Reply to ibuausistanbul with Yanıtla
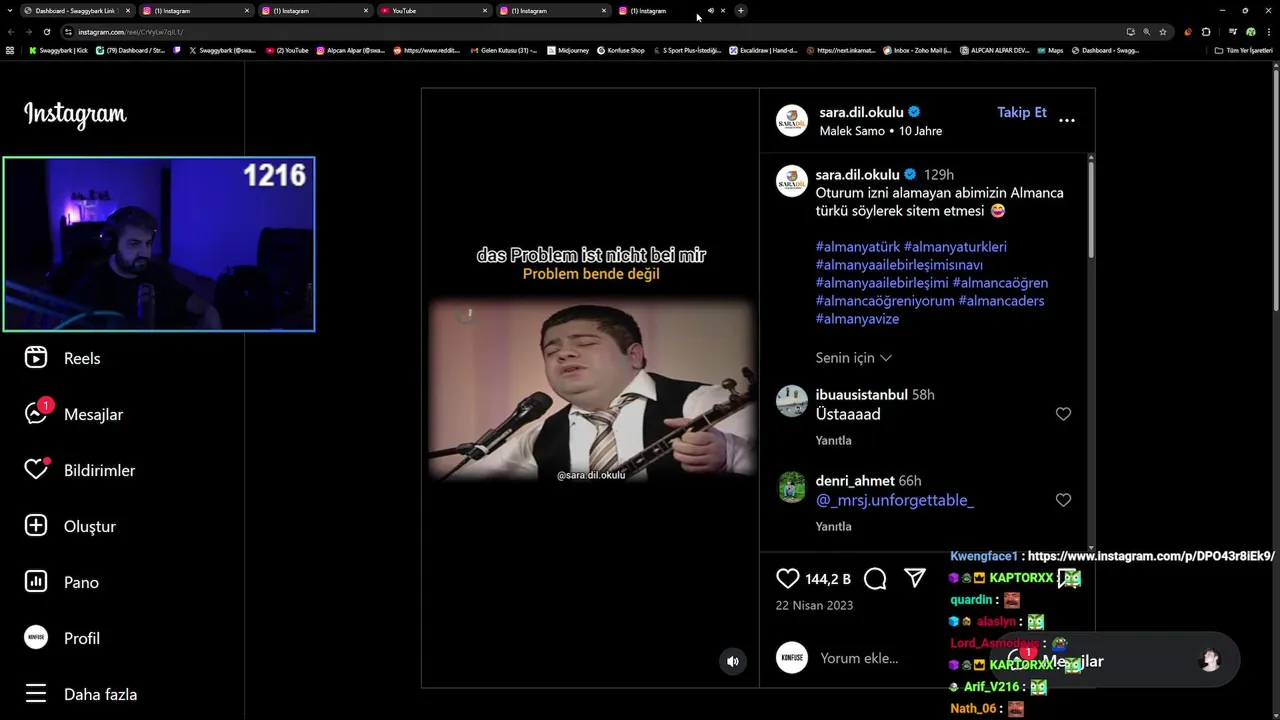 coord(833,441)
